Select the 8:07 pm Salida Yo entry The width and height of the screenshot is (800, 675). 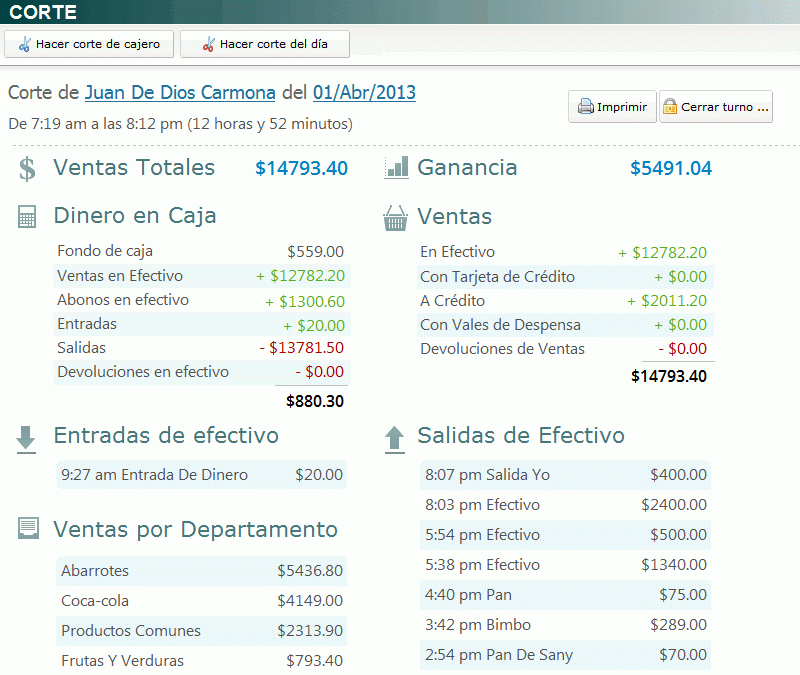pyautogui.click(x=570, y=475)
